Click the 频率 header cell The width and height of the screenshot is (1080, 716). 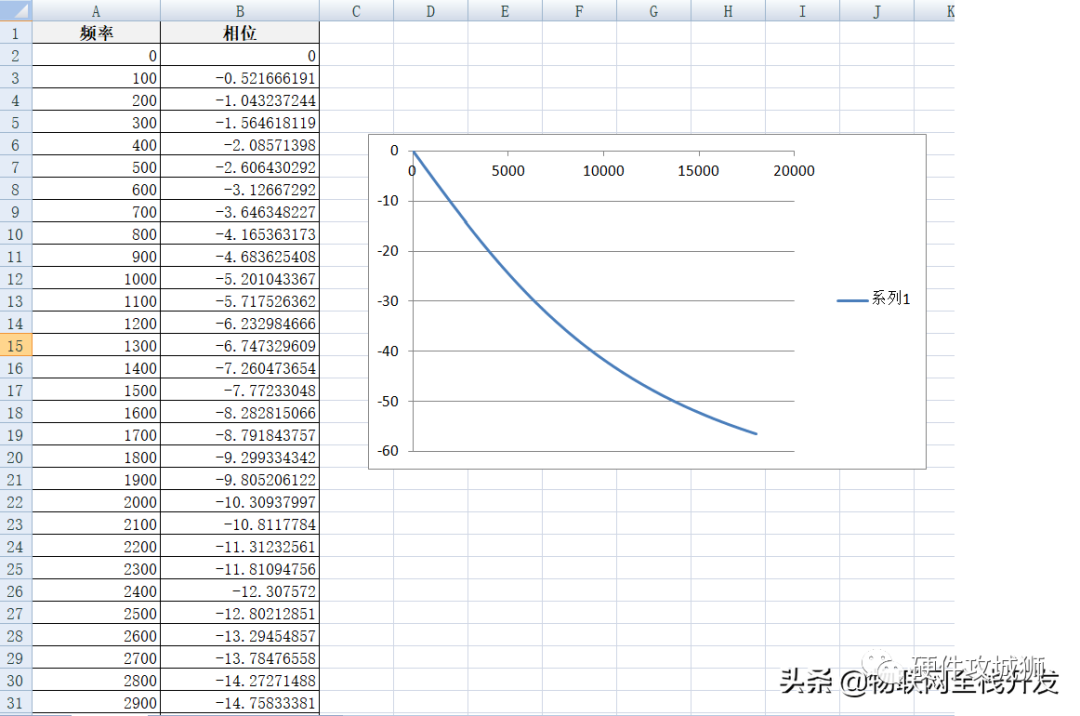96,33
